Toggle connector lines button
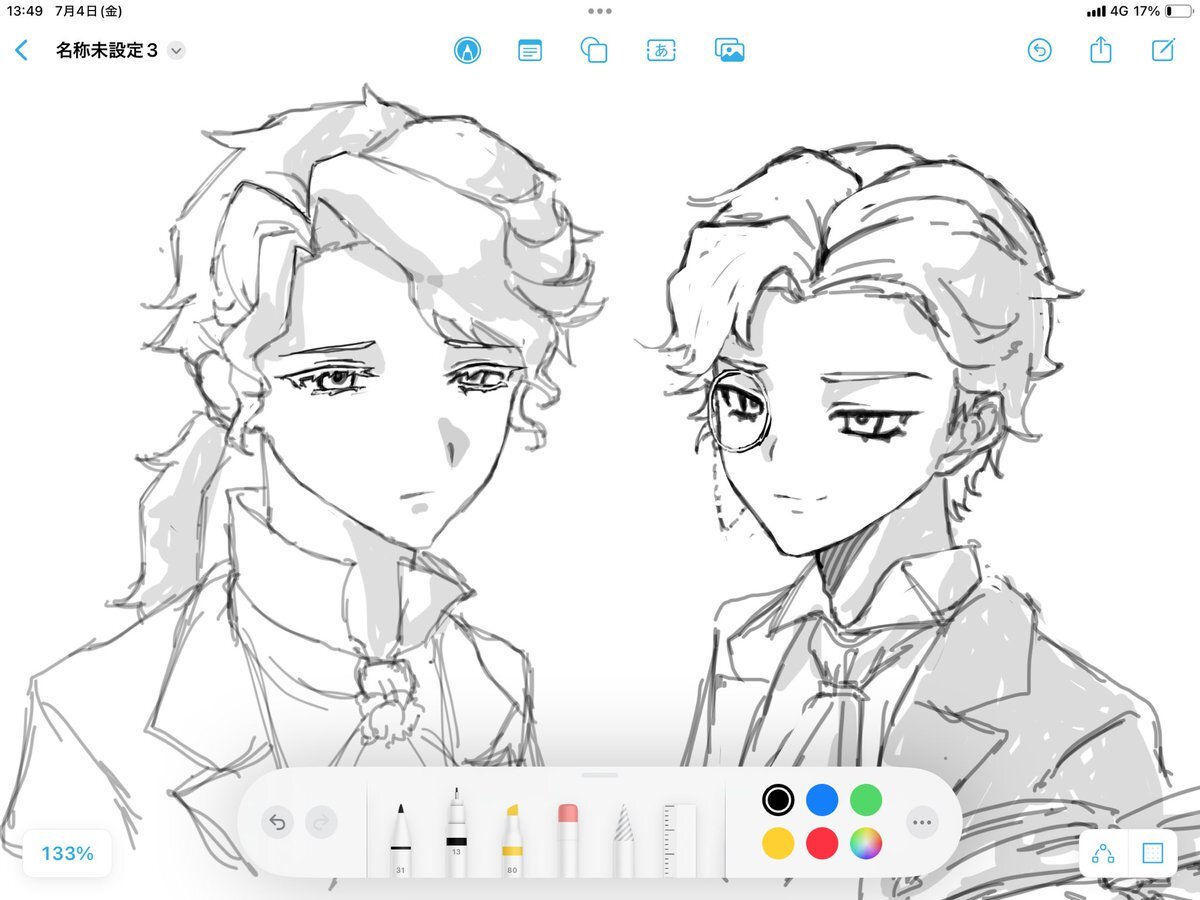Image resolution: width=1200 pixels, height=900 pixels. pyautogui.click(x=1104, y=853)
